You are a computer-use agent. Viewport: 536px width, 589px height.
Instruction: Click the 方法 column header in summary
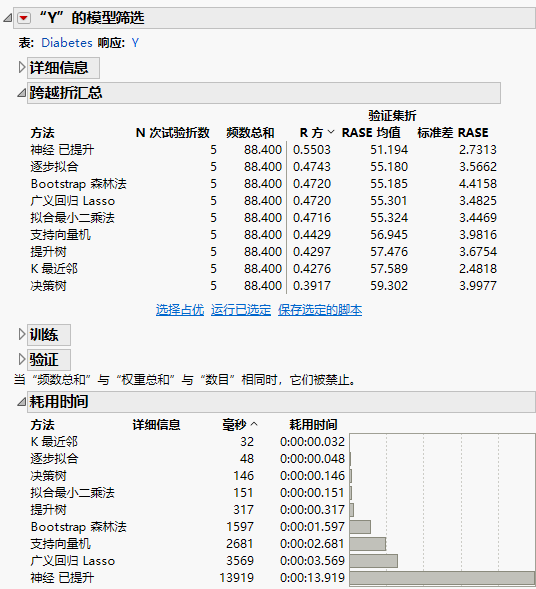pos(42,133)
